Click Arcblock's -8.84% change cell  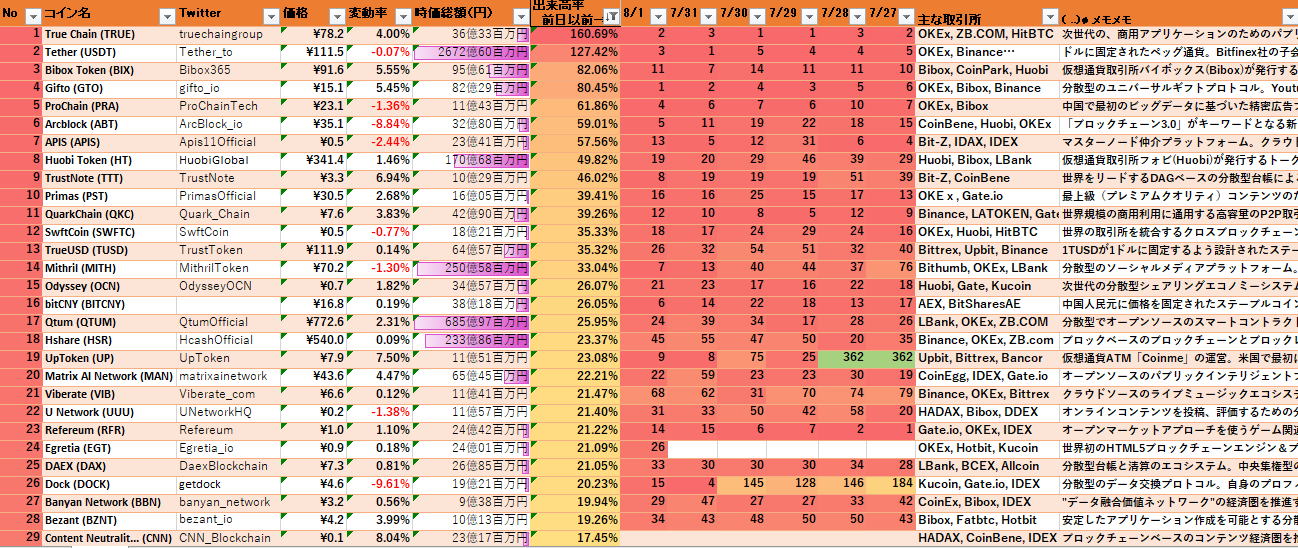pyautogui.click(x=379, y=124)
